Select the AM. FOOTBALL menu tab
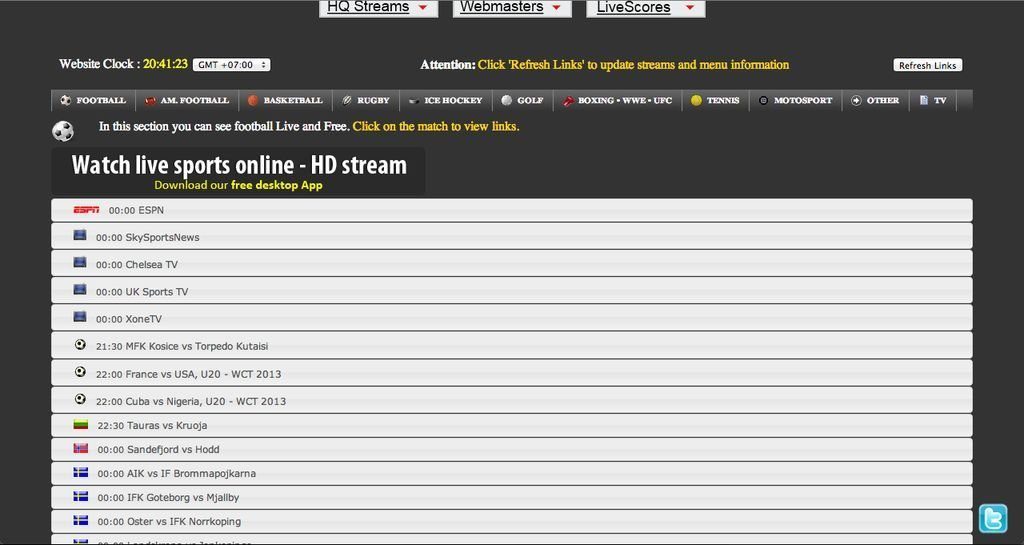This screenshot has height=545, width=1024. point(187,101)
